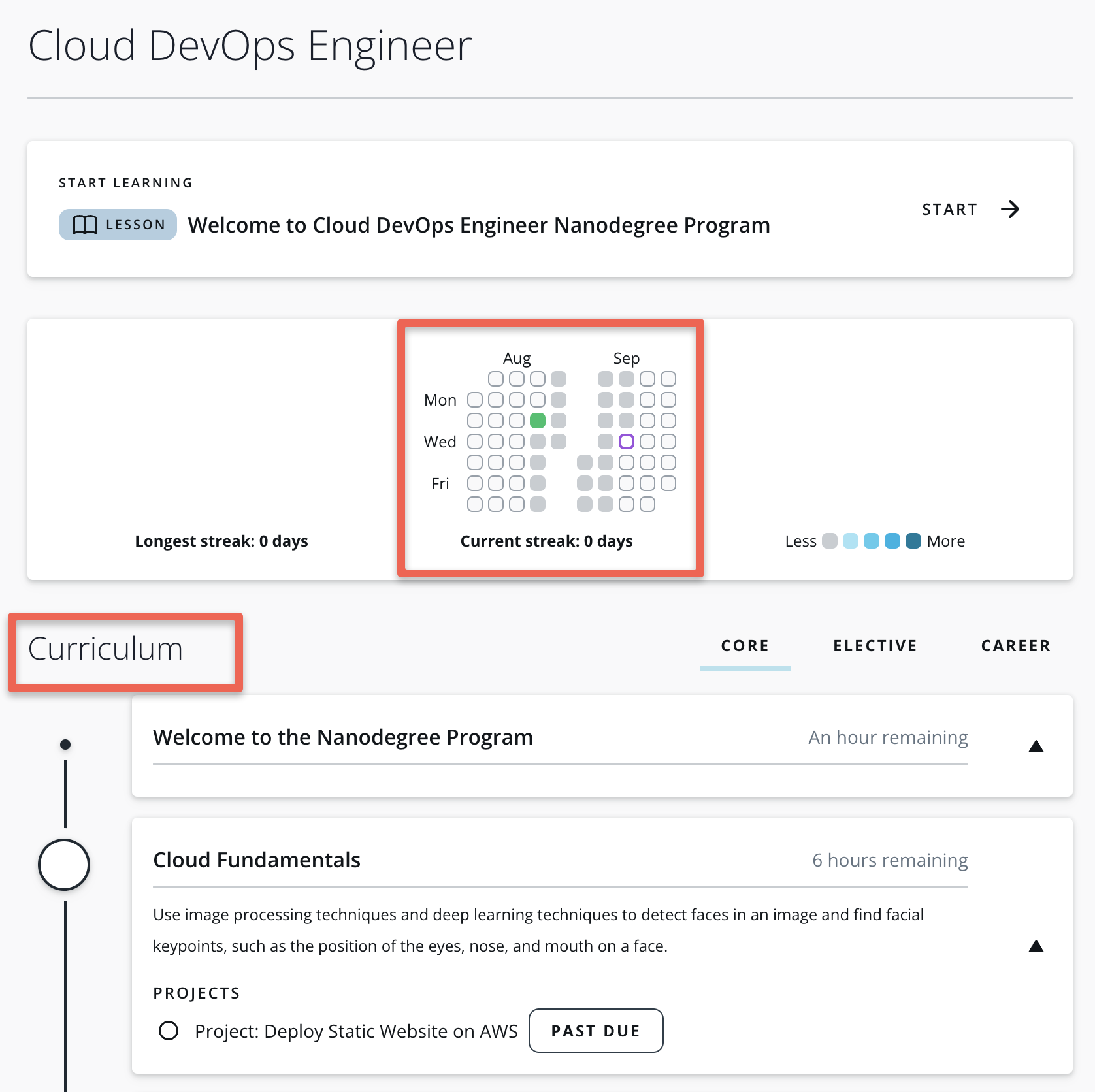Click the timeline dot above Welcome module
Image resolution: width=1095 pixels, height=1092 pixels.
[x=65, y=743]
